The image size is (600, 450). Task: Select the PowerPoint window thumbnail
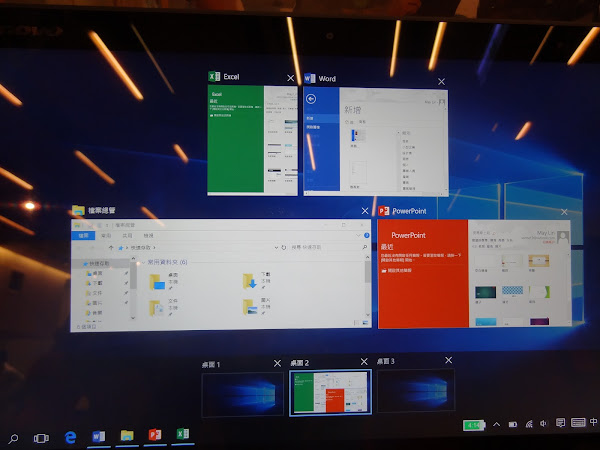(474, 274)
